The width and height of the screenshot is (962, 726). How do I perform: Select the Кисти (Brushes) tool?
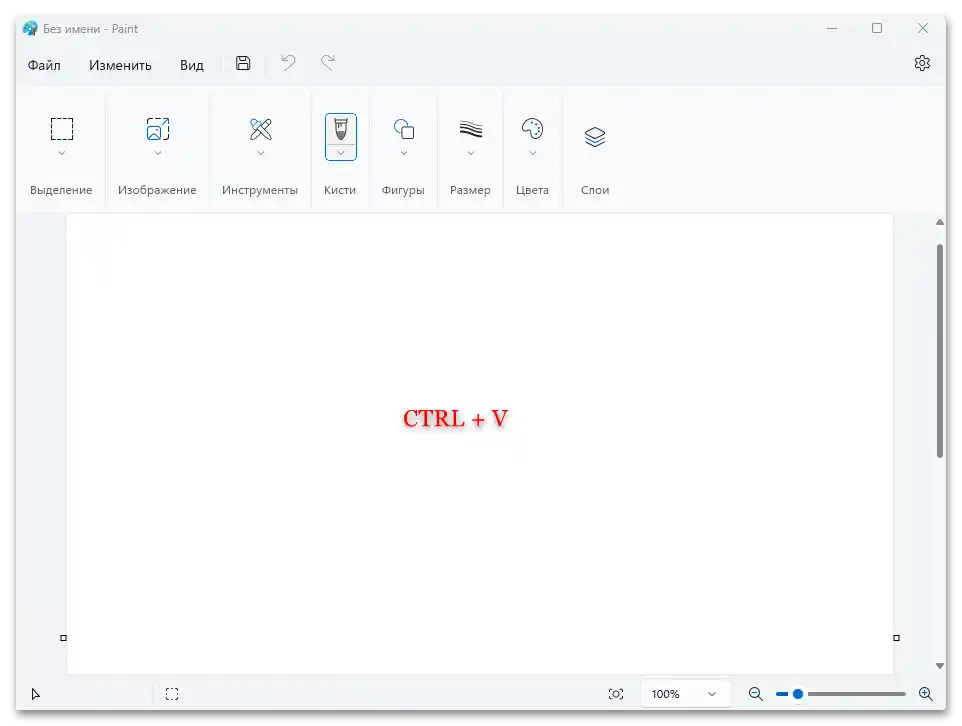[340, 131]
